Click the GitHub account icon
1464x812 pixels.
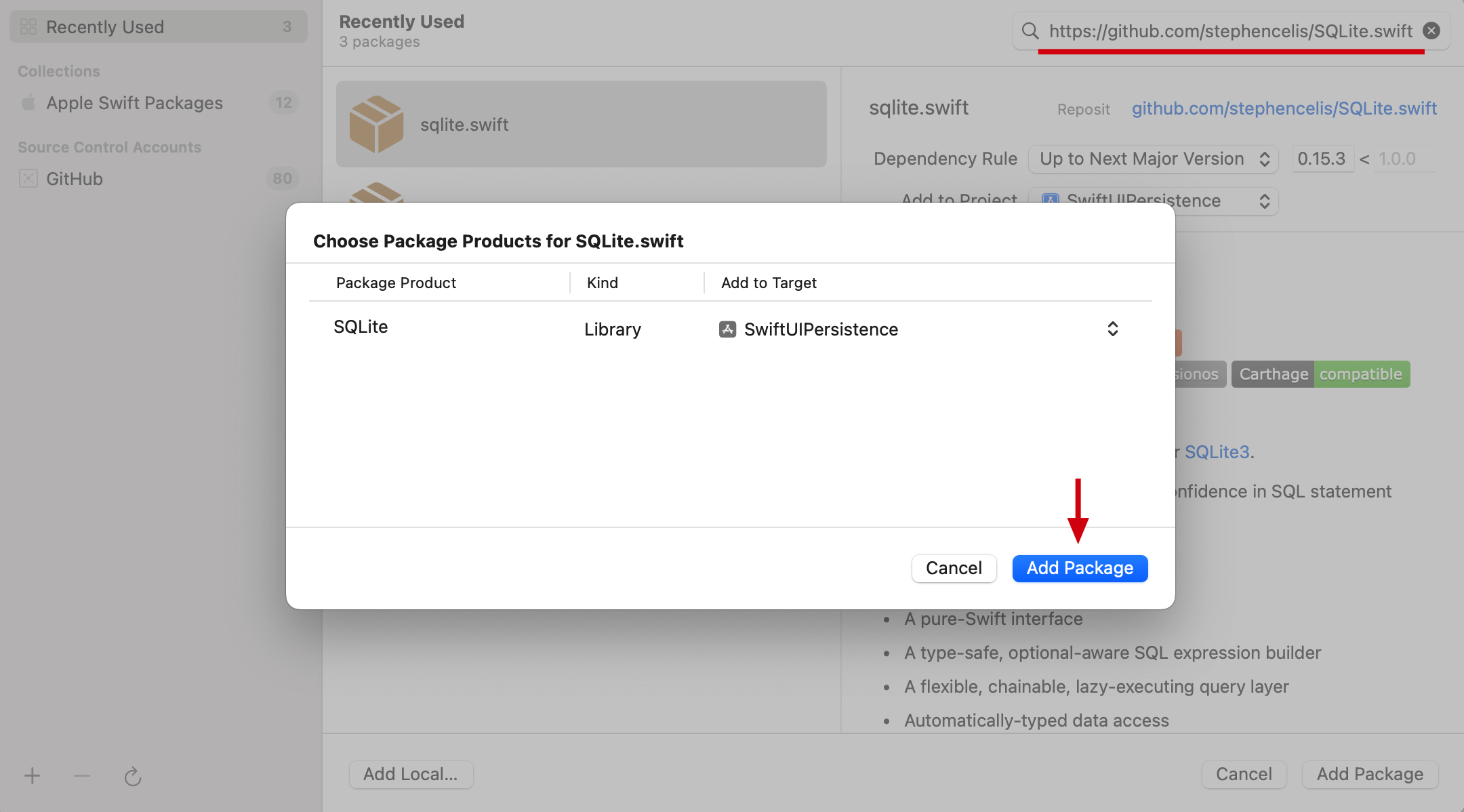pos(28,178)
